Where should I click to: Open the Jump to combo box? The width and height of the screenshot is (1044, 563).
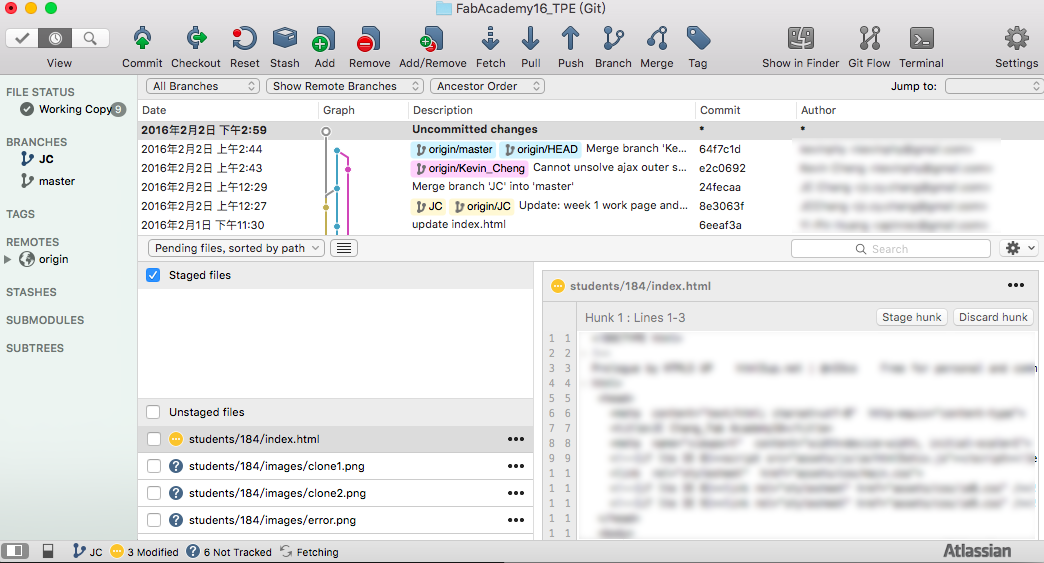coord(993,86)
